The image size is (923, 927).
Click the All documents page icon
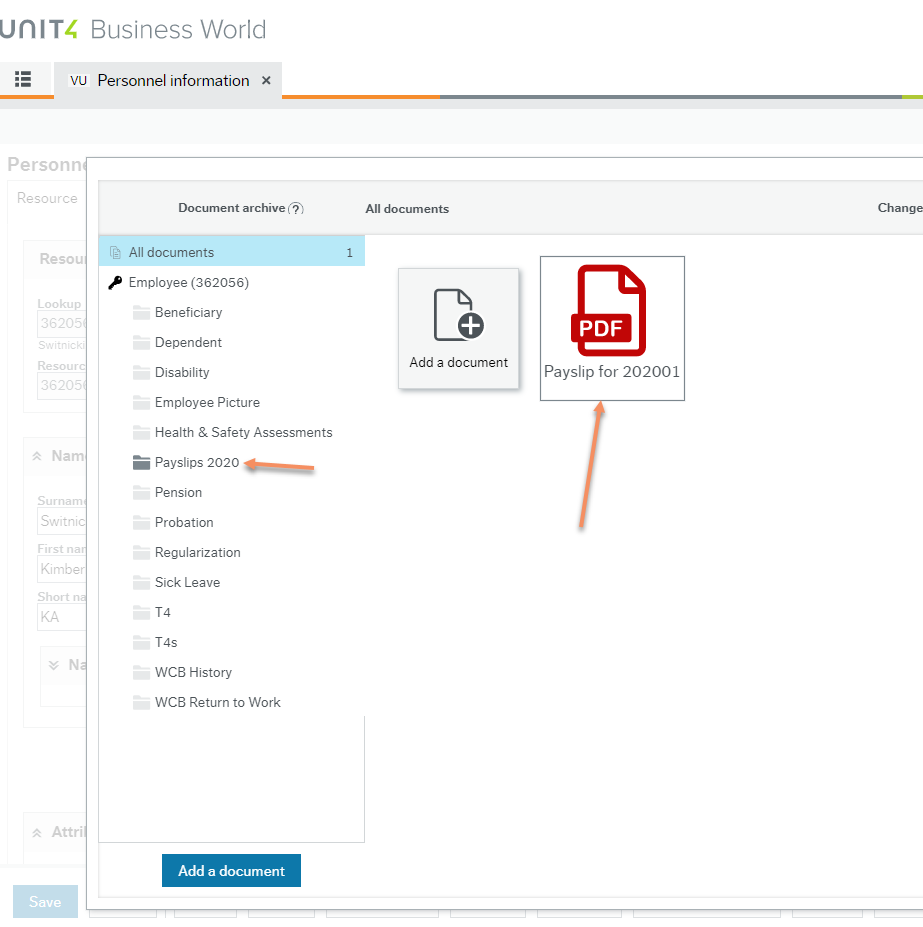(x=115, y=253)
